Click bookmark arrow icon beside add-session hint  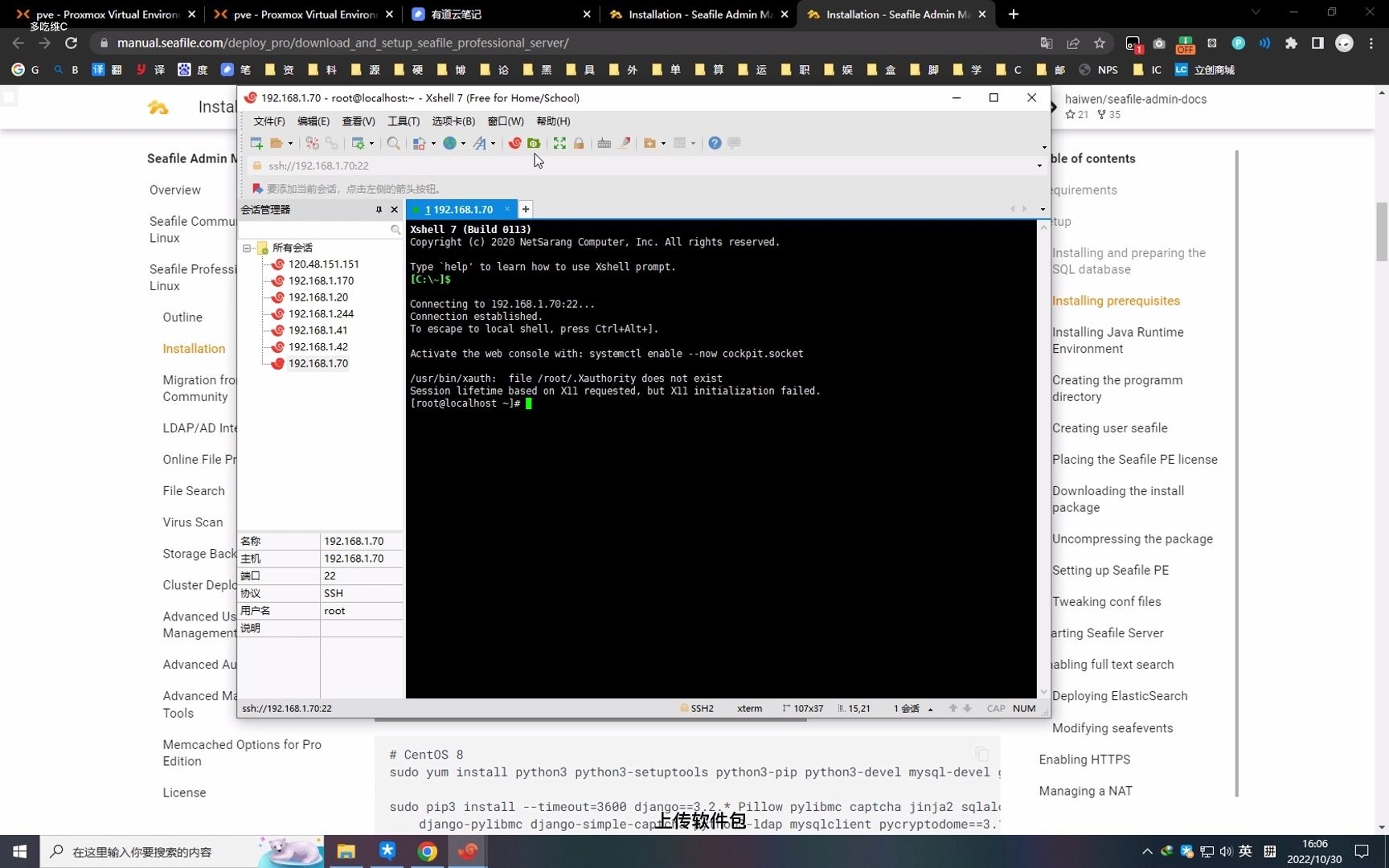click(257, 189)
